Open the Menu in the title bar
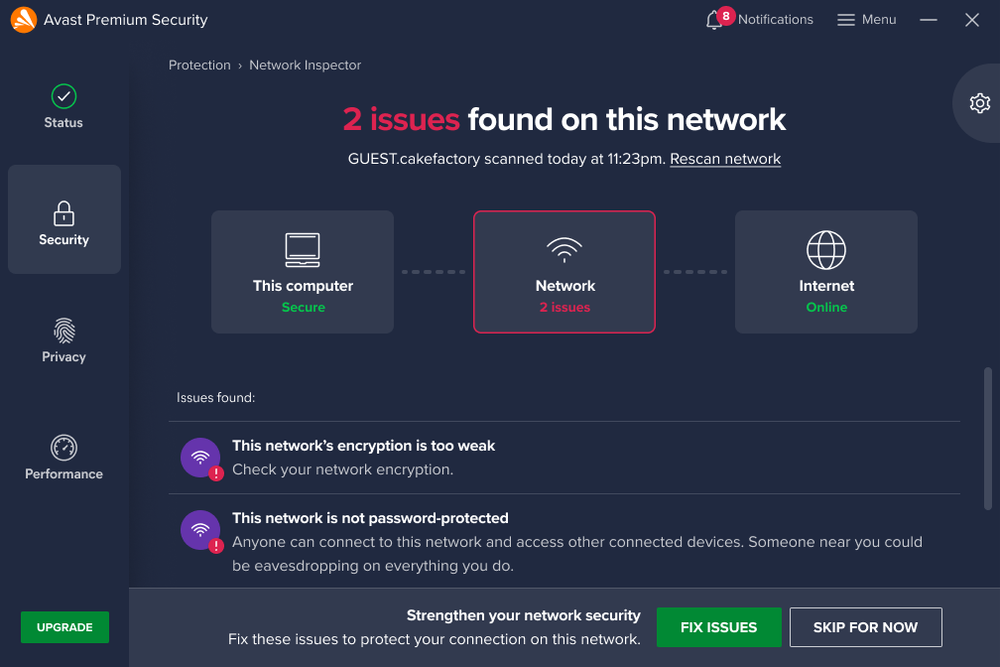1000x667 pixels. [x=866, y=19]
